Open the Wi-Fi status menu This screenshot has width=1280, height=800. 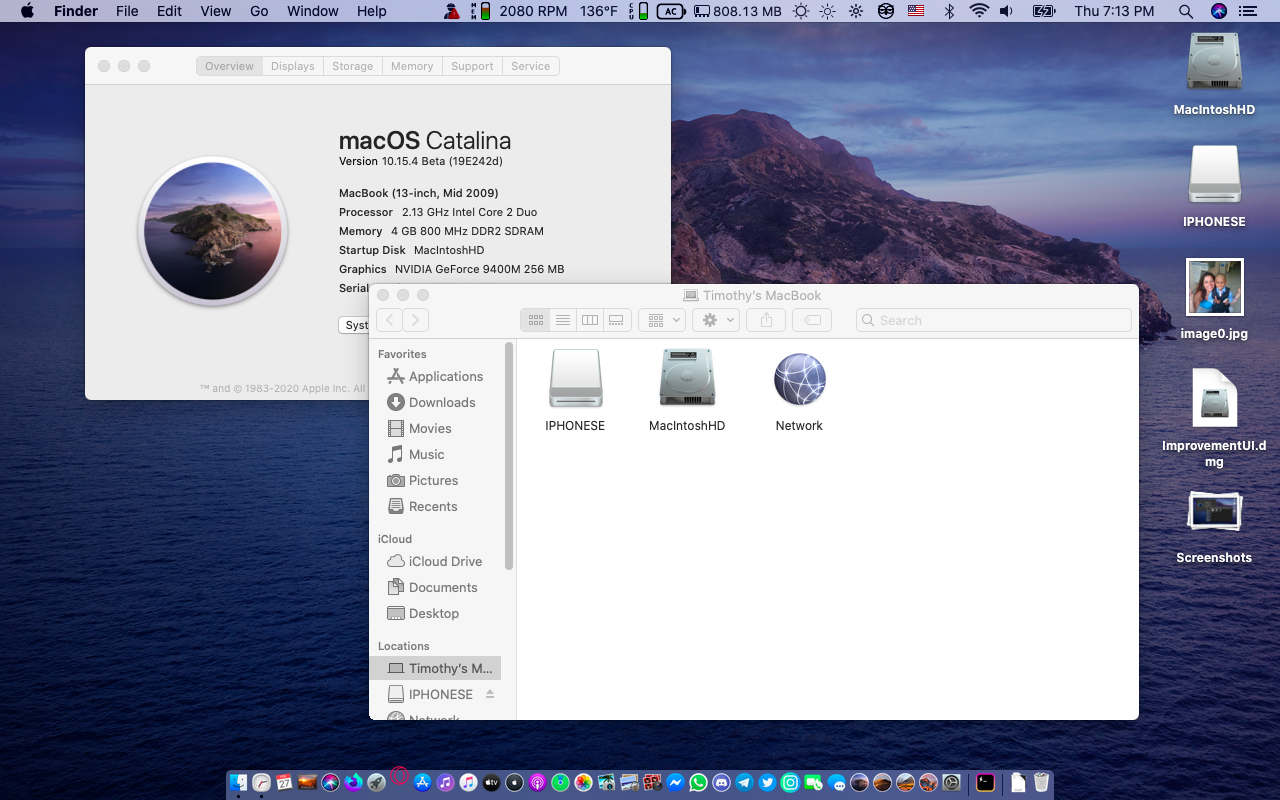[x=978, y=11]
